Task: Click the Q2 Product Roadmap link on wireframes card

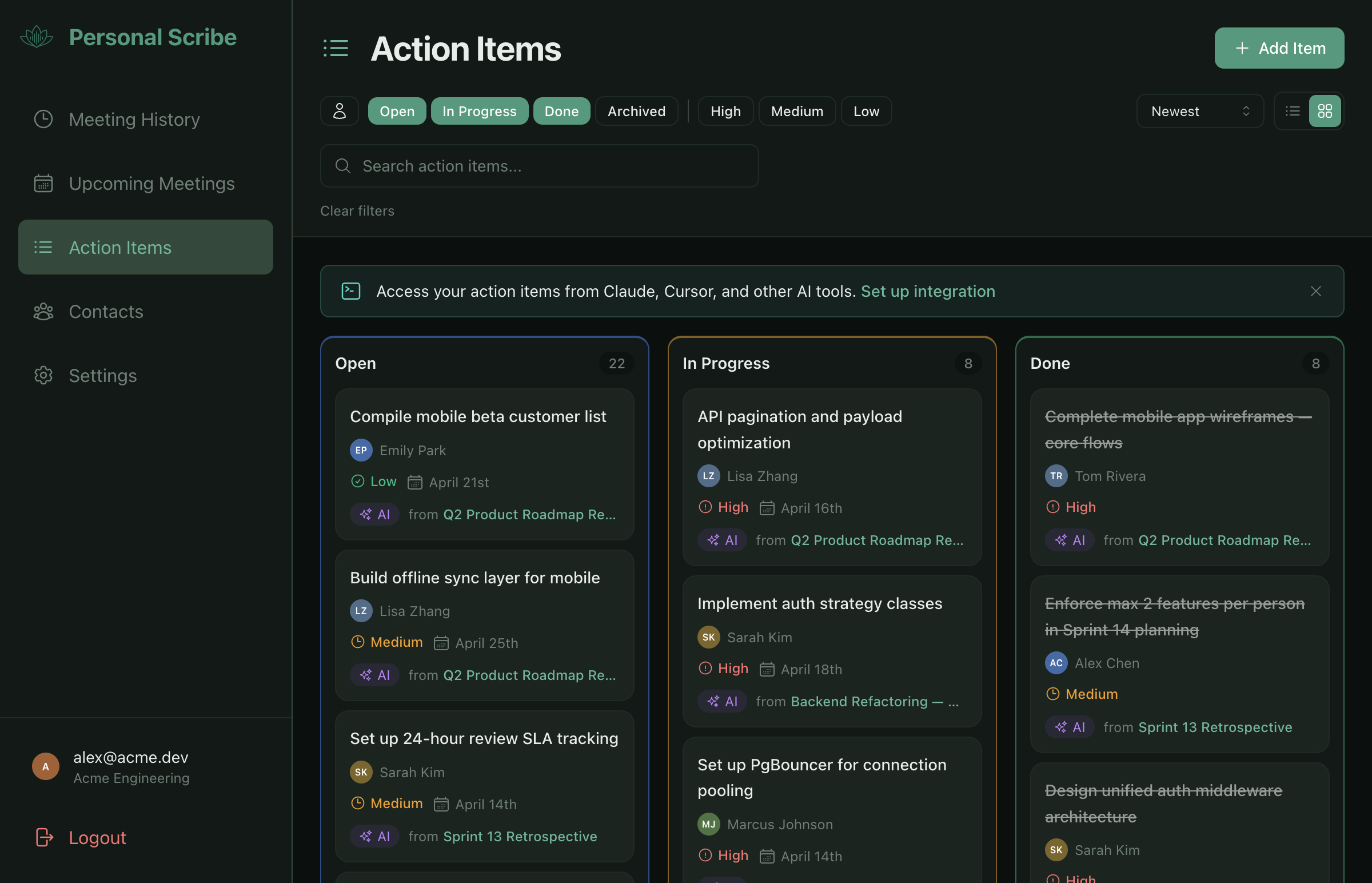Action: (1224, 540)
